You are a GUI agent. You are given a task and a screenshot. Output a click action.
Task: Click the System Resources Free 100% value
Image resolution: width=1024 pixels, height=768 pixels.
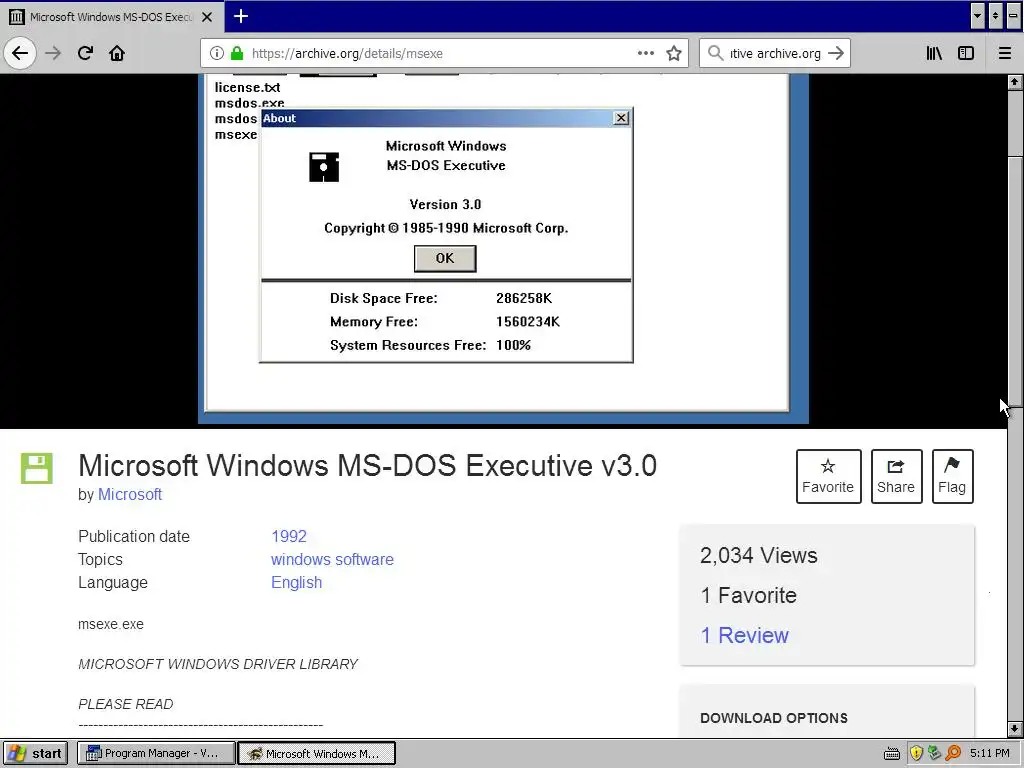513,345
